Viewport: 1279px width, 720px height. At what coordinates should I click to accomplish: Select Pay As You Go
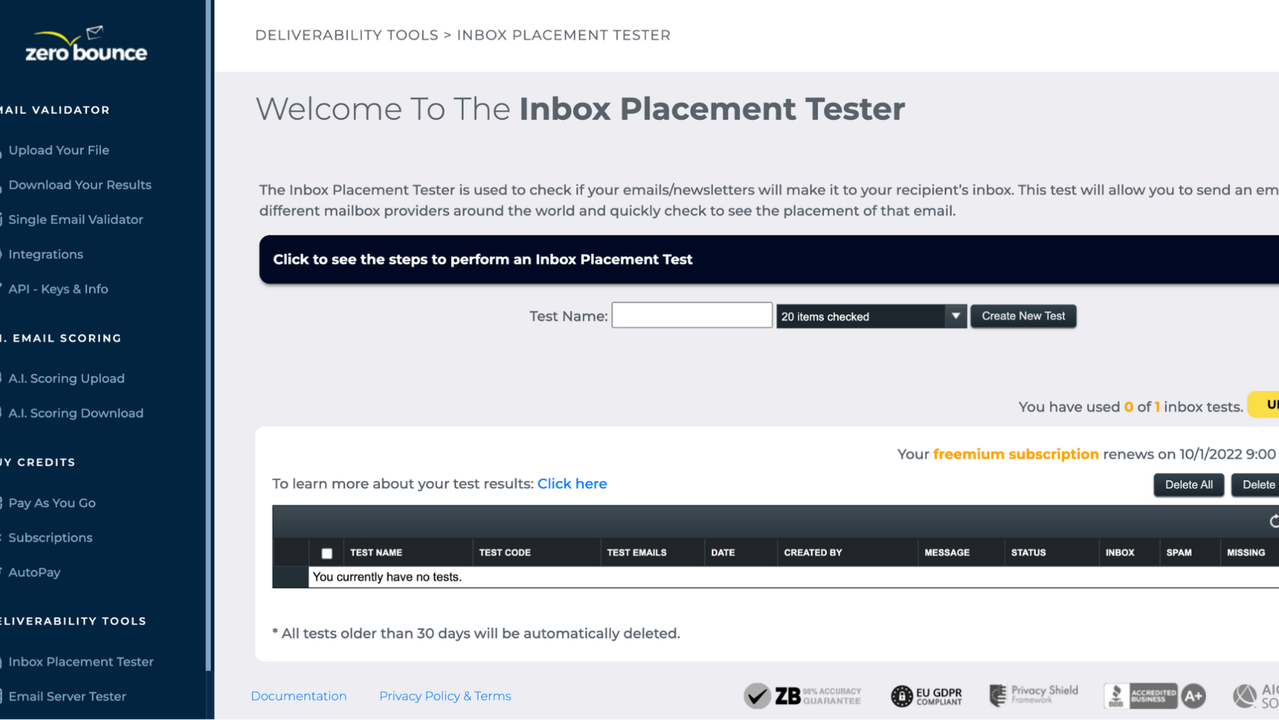tap(52, 503)
